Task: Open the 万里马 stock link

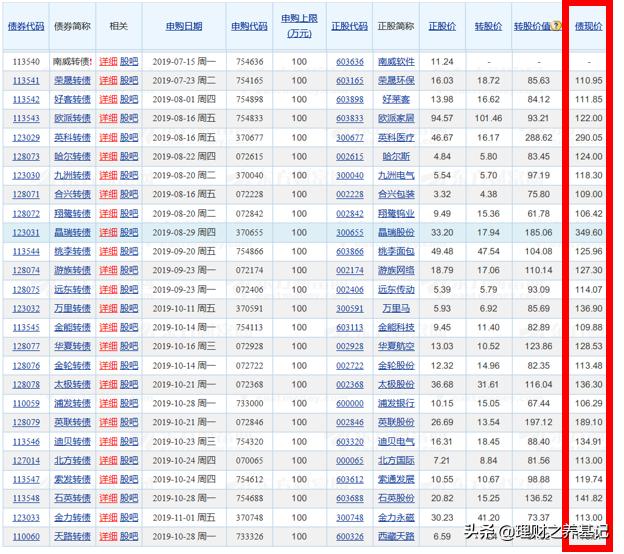Action: tap(396, 308)
